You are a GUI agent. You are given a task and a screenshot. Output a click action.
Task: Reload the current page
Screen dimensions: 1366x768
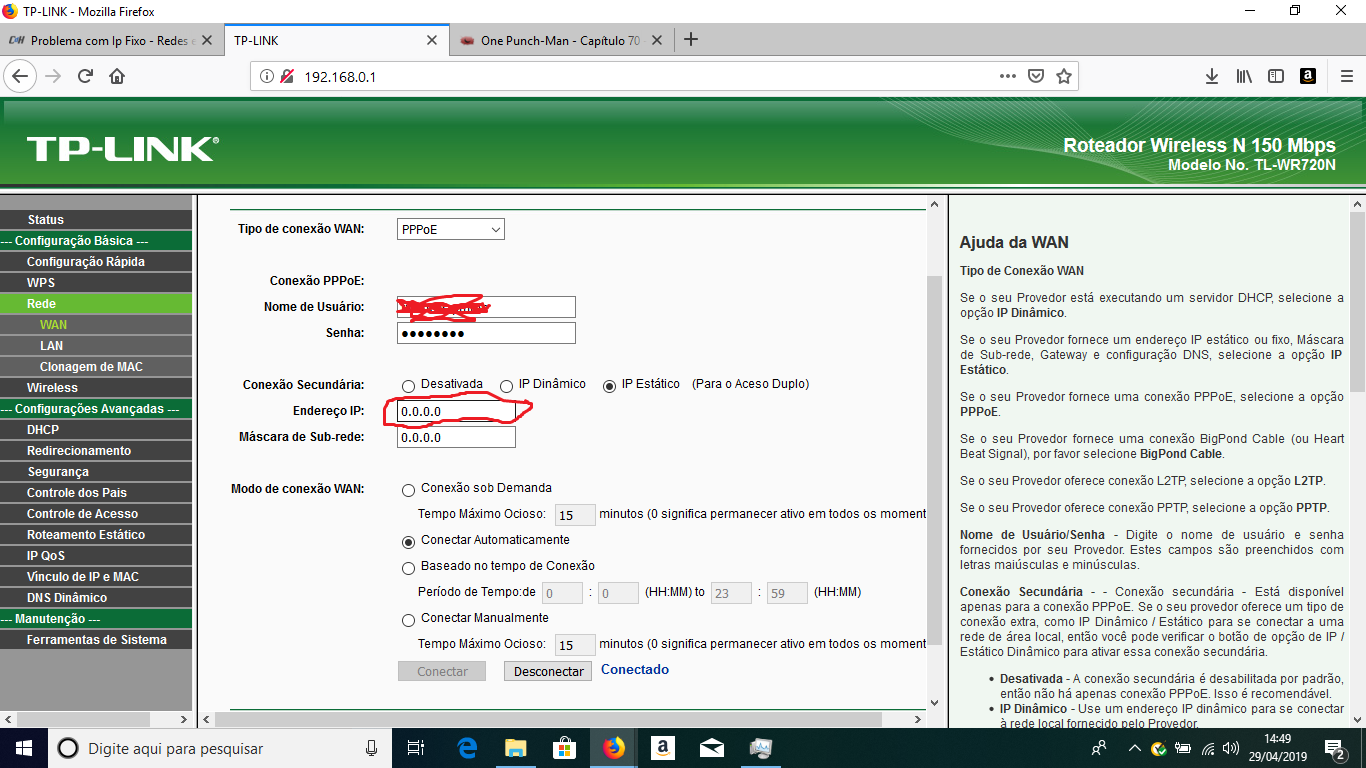(x=86, y=76)
